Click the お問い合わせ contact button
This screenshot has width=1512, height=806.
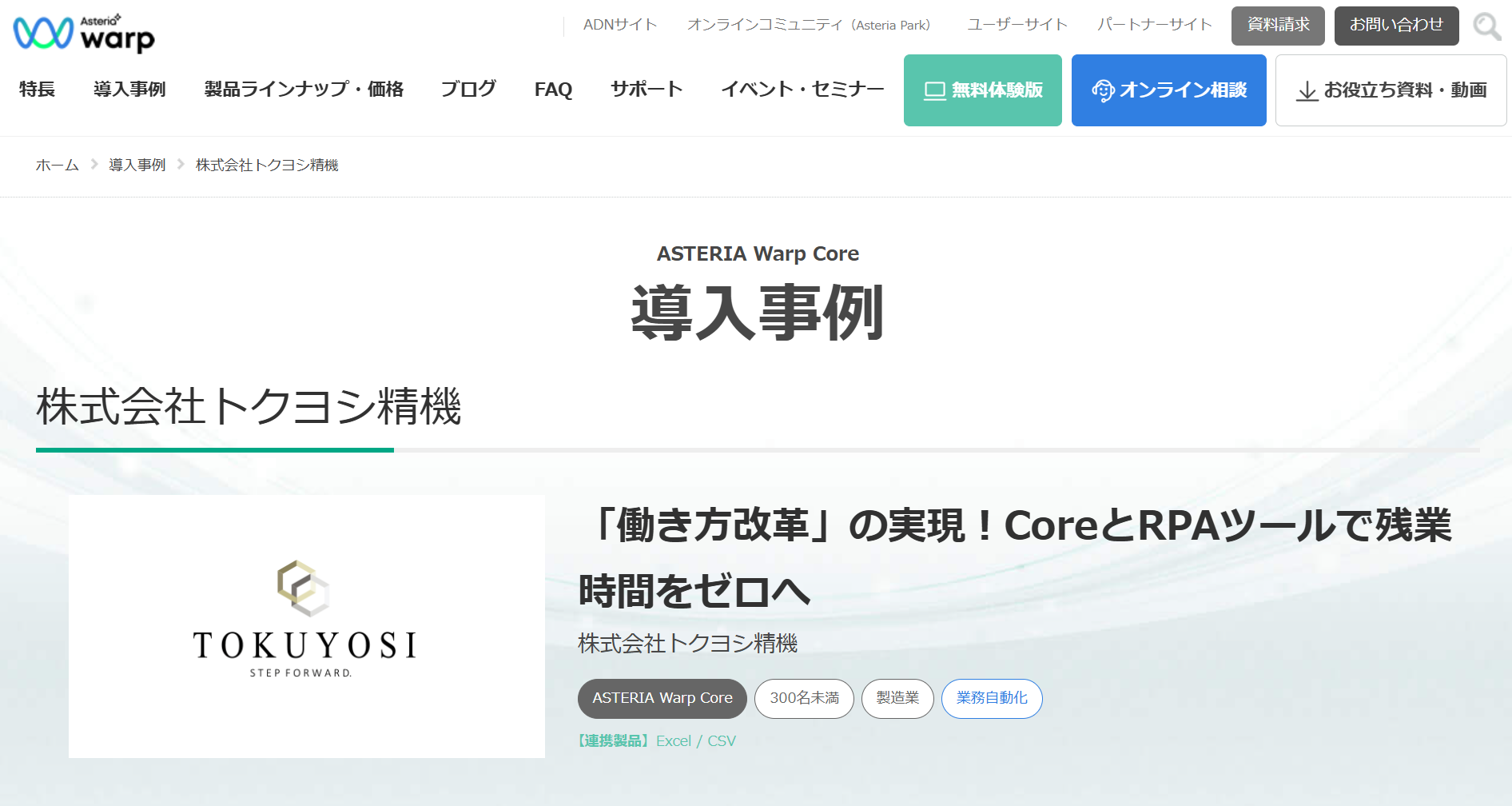[1395, 26]
